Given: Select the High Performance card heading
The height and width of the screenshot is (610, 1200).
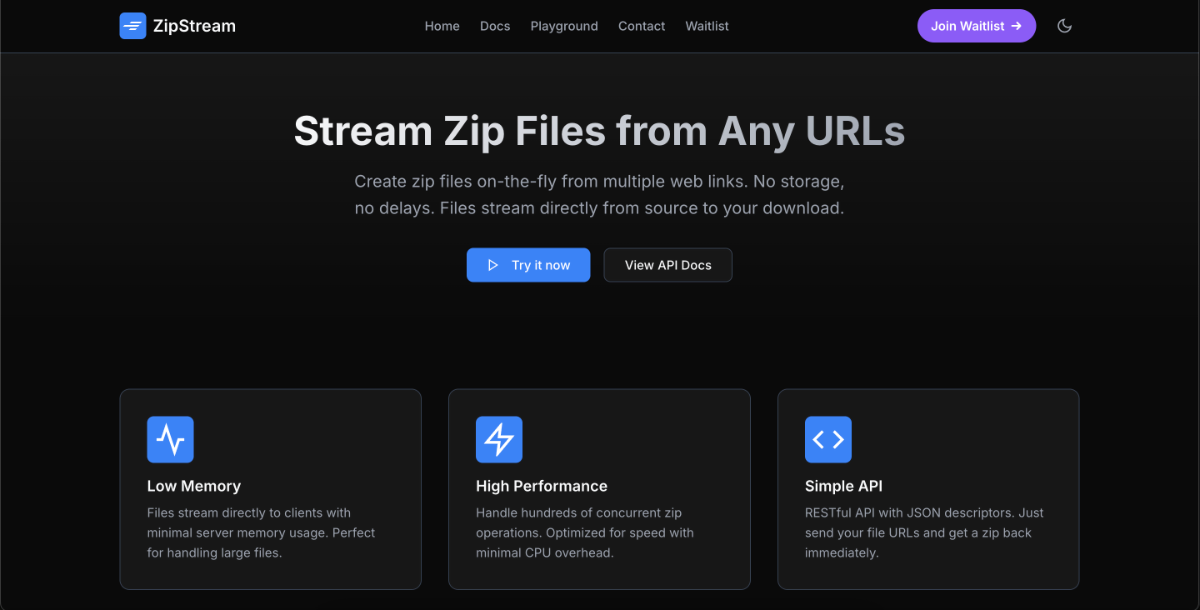Looking at the screenshot, I should click(x=541, y=486).
